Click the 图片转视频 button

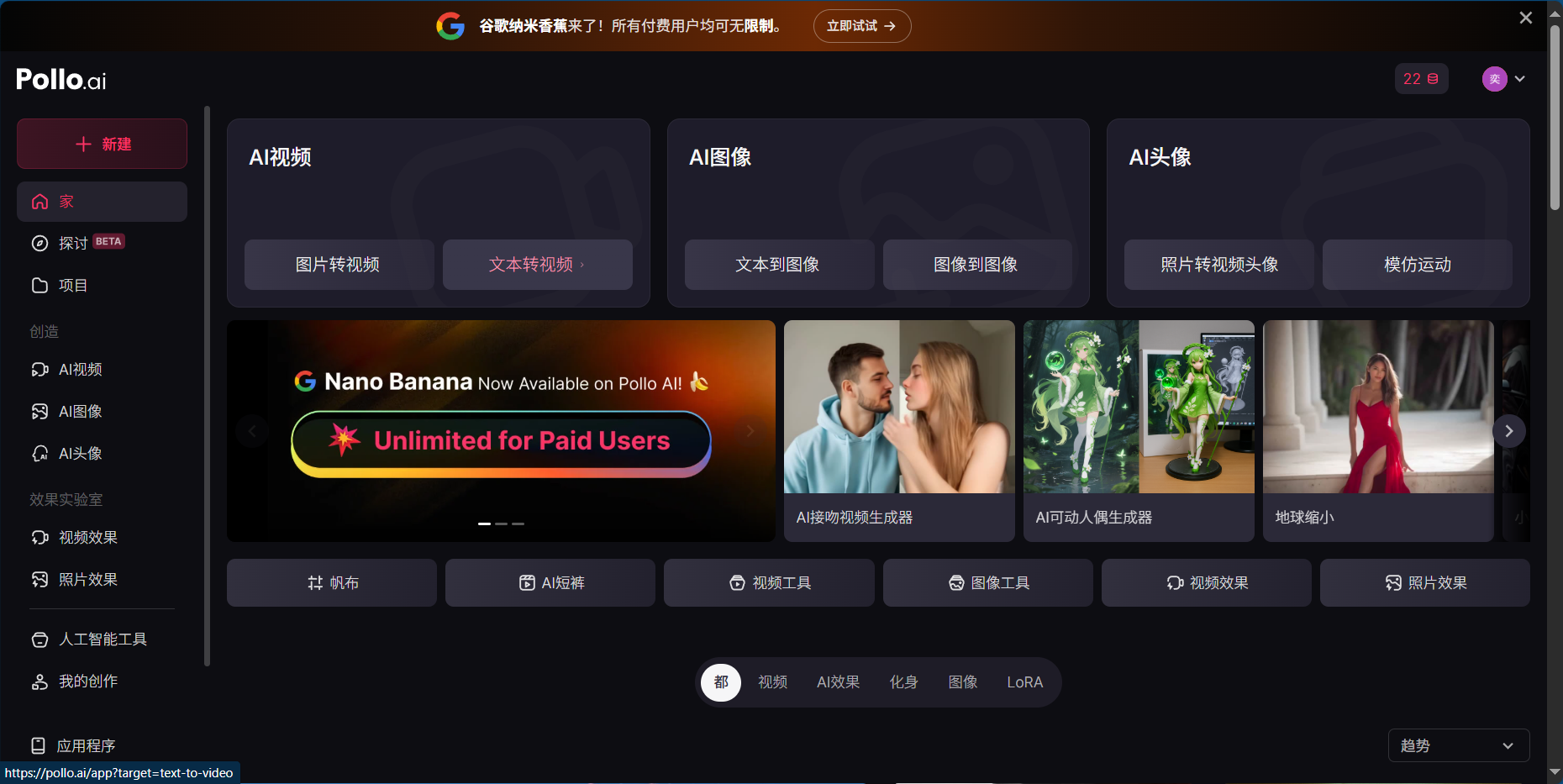(339, 265)
